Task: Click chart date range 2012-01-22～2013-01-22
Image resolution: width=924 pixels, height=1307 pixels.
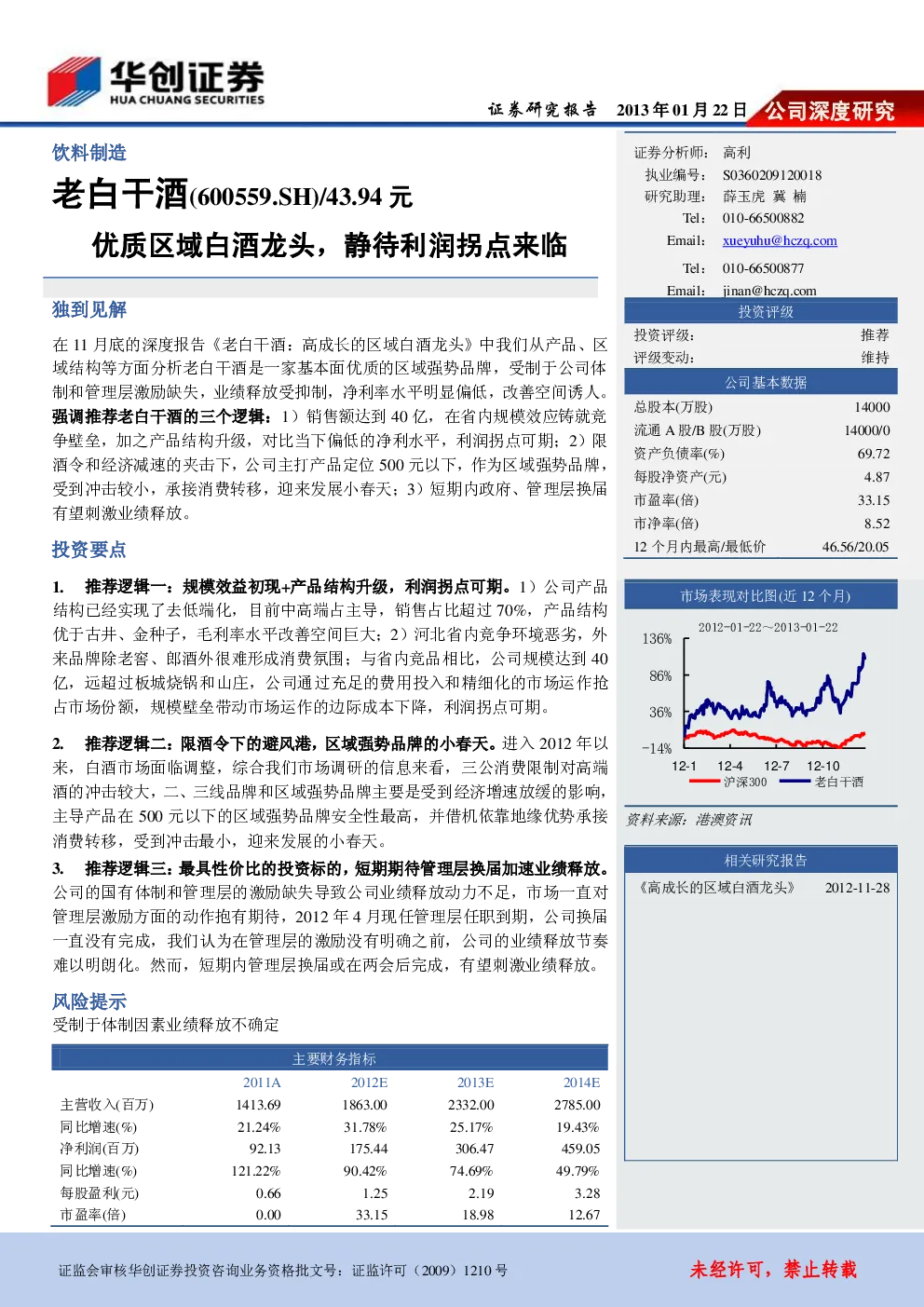Action: pyautogui.click(x=768, y=628)
